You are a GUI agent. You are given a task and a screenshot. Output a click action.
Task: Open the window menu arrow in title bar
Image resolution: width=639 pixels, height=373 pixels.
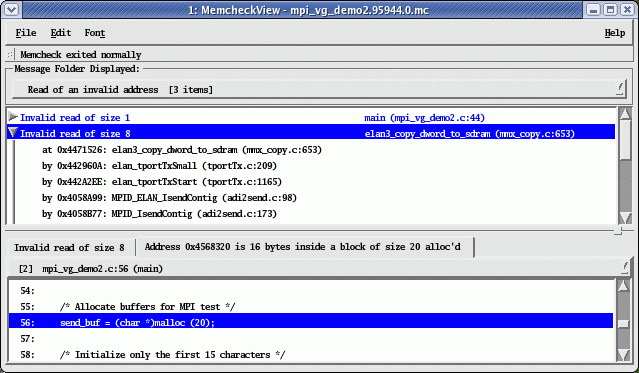point(11,10)
